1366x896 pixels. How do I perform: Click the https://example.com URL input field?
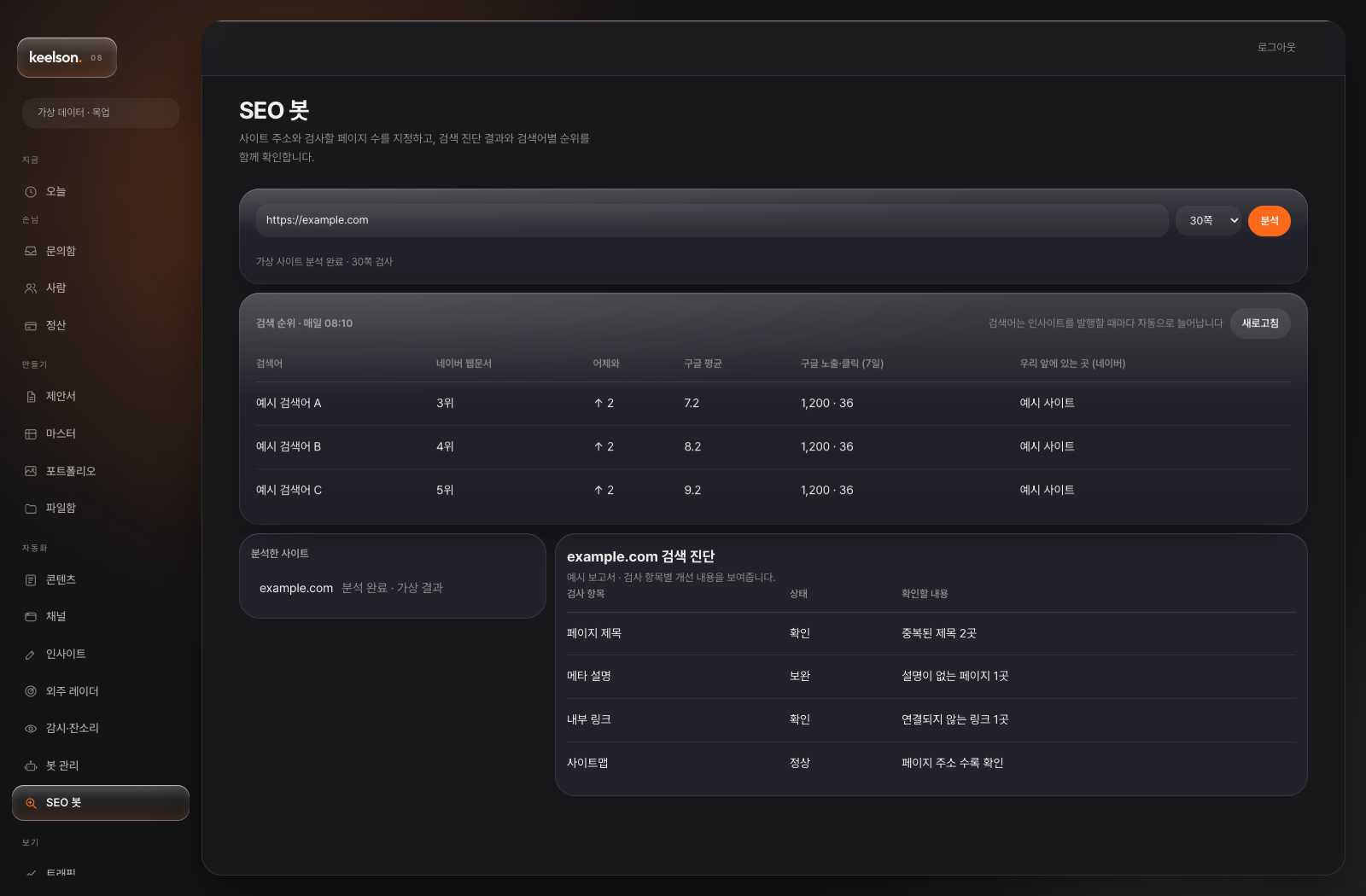coord(712,220)
